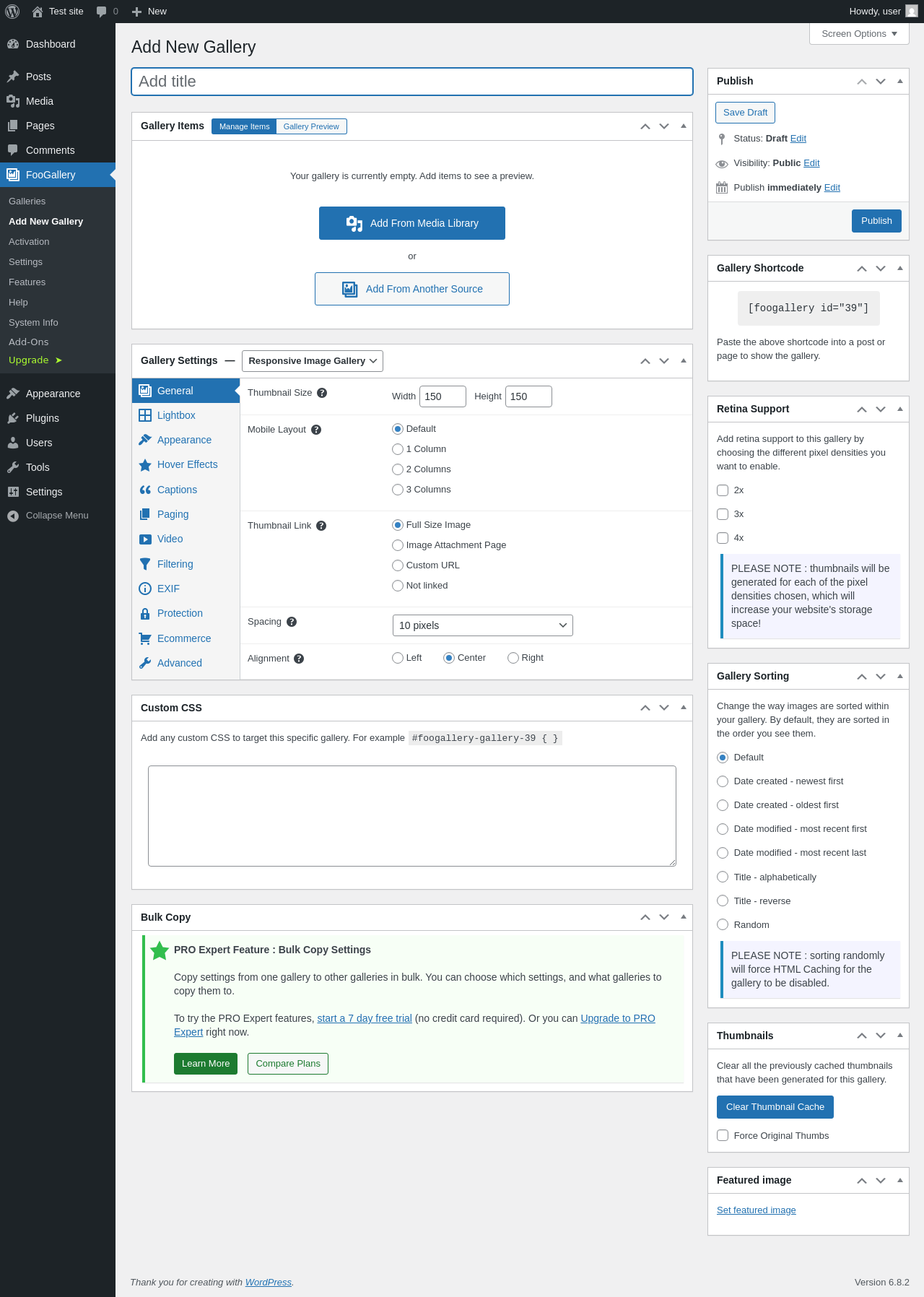924x1297 pixels.
Task: Open the Test site home icon
Action: click(x=38, y=12)
